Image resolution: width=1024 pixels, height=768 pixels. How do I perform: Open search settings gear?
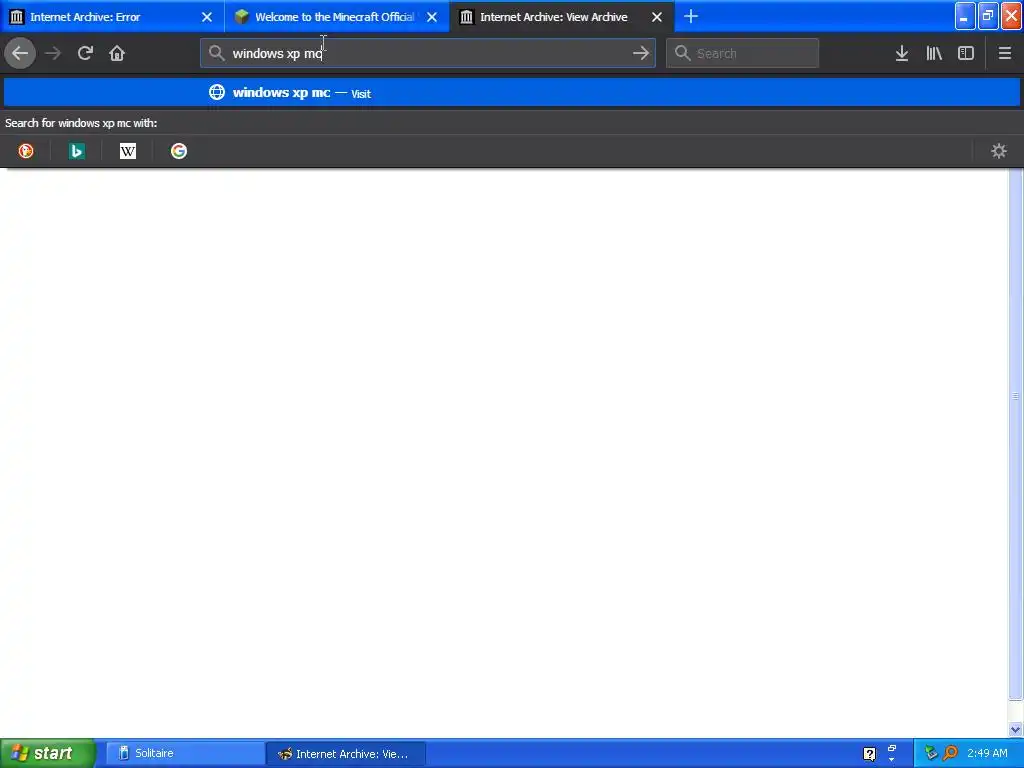(999, 152)
